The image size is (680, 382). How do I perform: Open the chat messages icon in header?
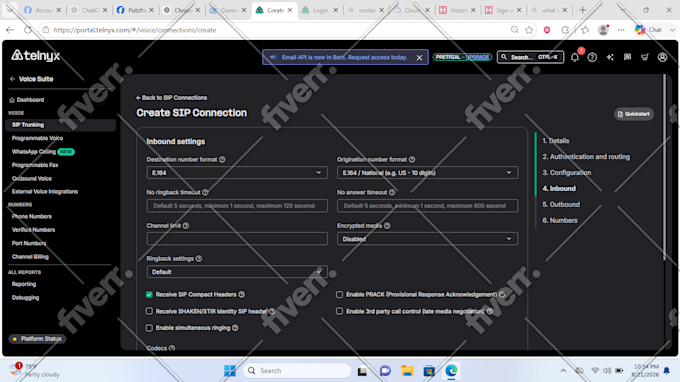[627, 57]
